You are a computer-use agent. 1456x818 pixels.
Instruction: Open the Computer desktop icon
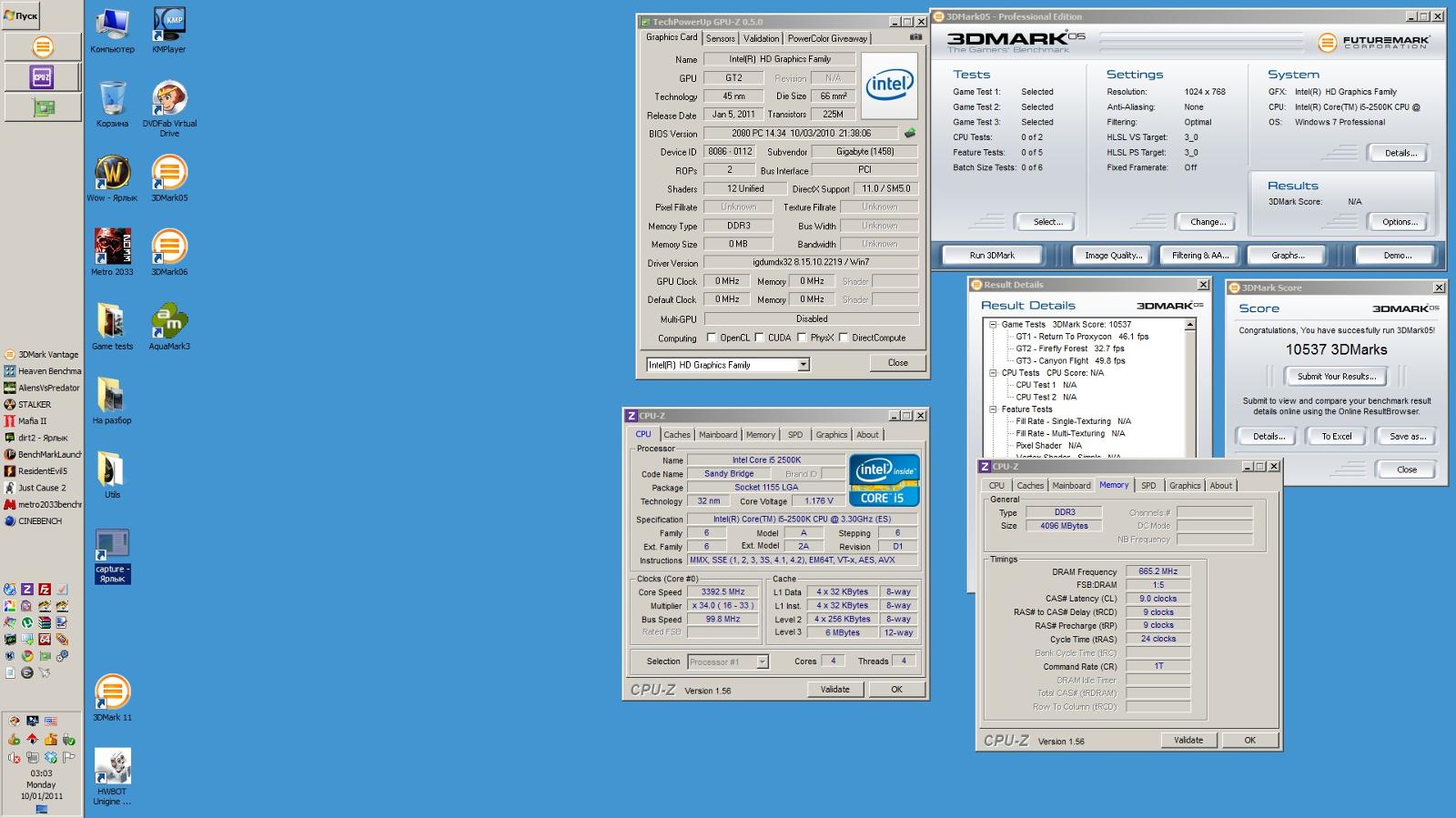point(112,31)
